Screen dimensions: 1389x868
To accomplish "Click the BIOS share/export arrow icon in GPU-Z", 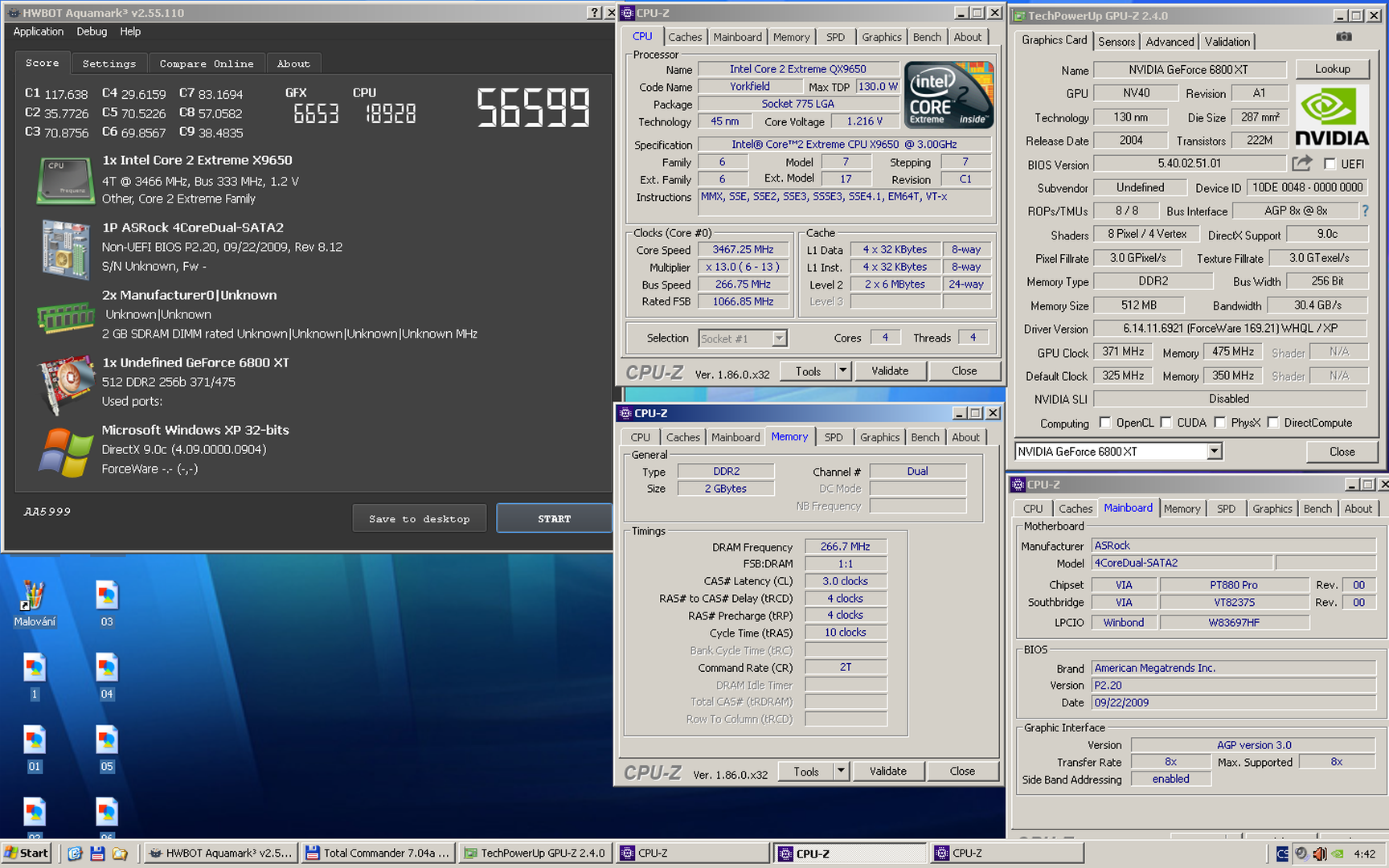I will pos(1301,163).
